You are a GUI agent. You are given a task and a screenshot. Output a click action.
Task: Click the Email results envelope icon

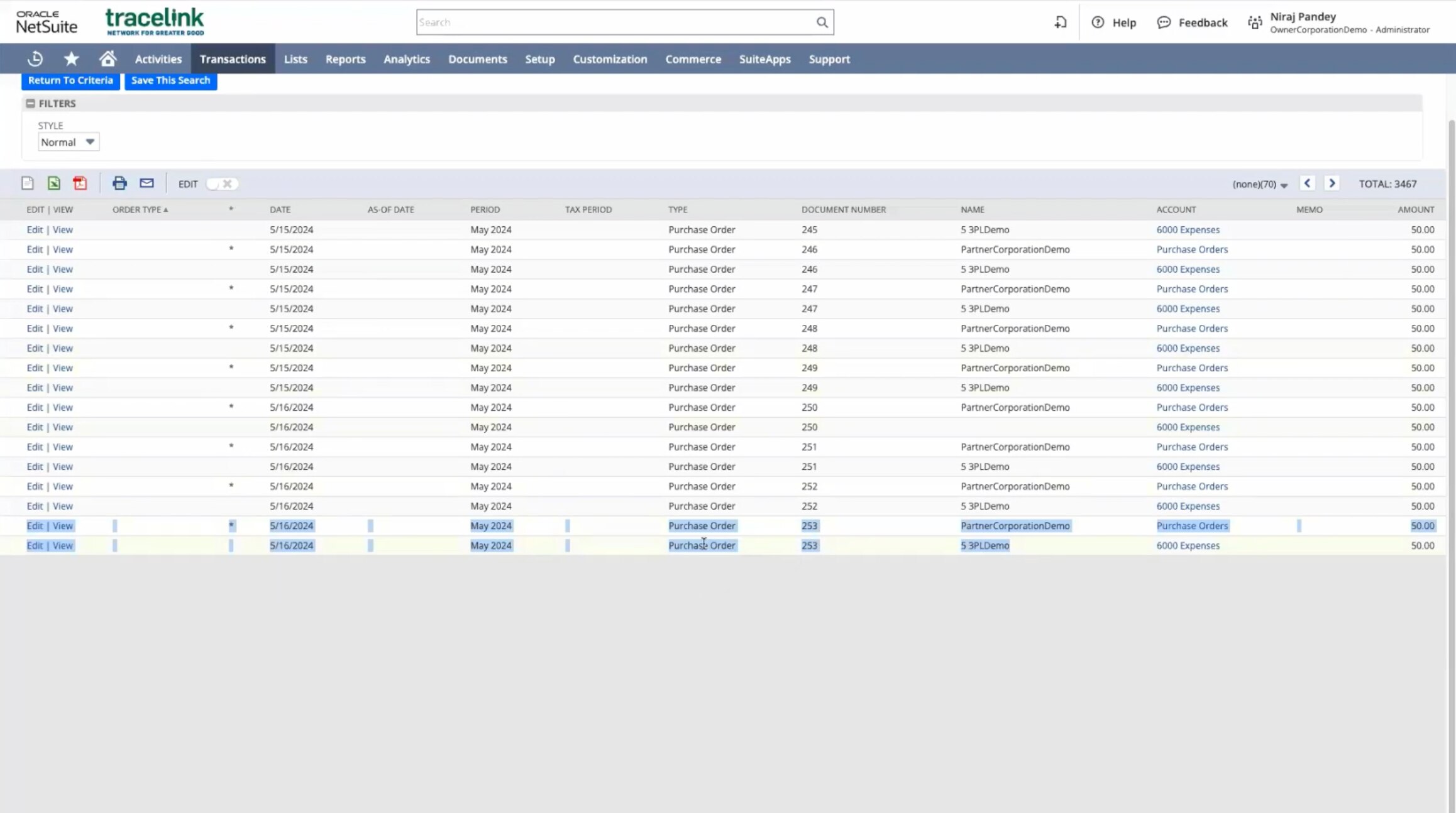[146, 183]
